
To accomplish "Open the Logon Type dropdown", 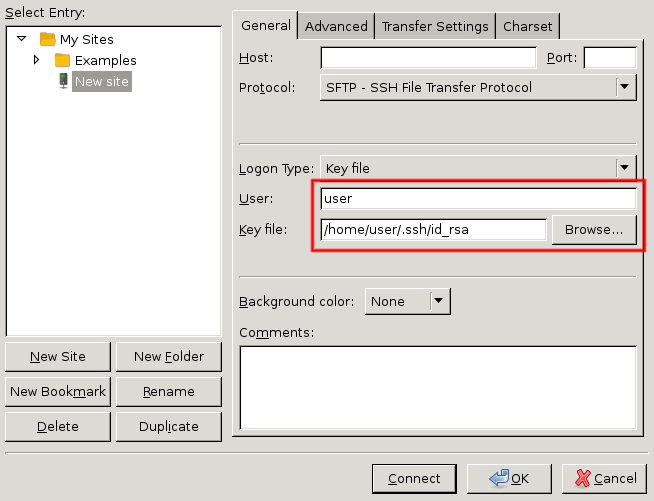I will coord(478,168).
